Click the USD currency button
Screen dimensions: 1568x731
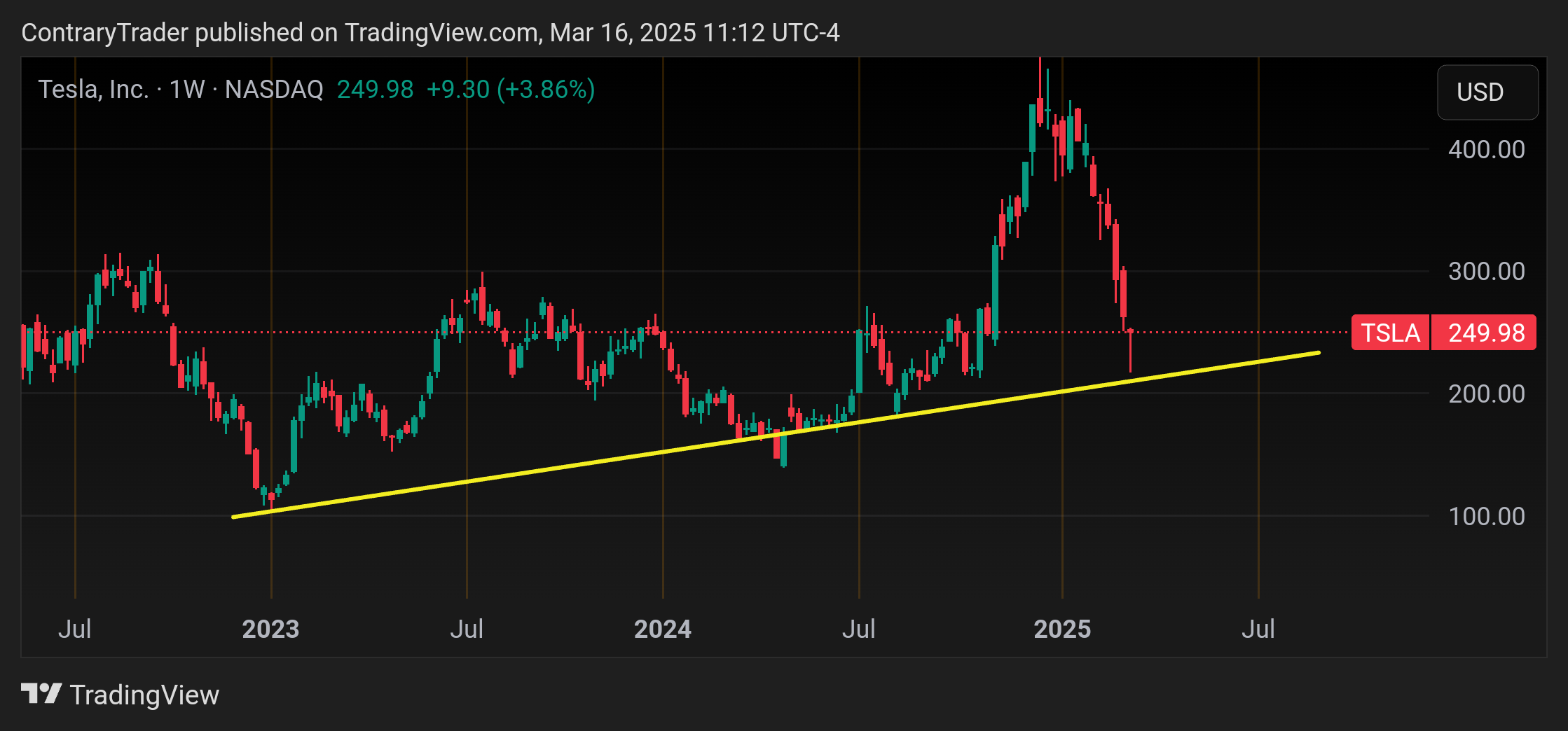tap(1487, 92)
